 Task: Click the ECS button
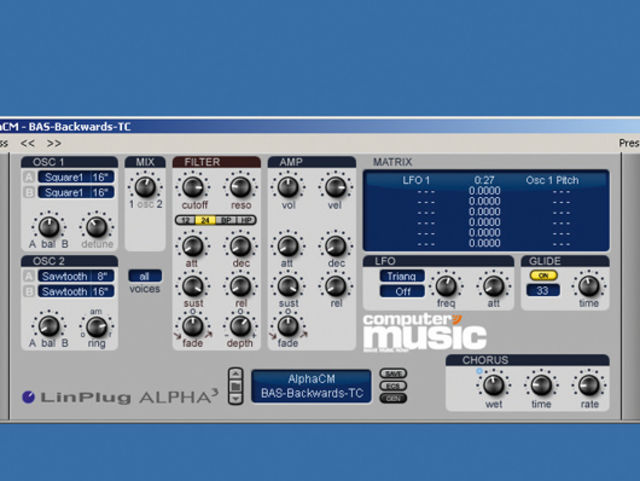click(393, 386)
